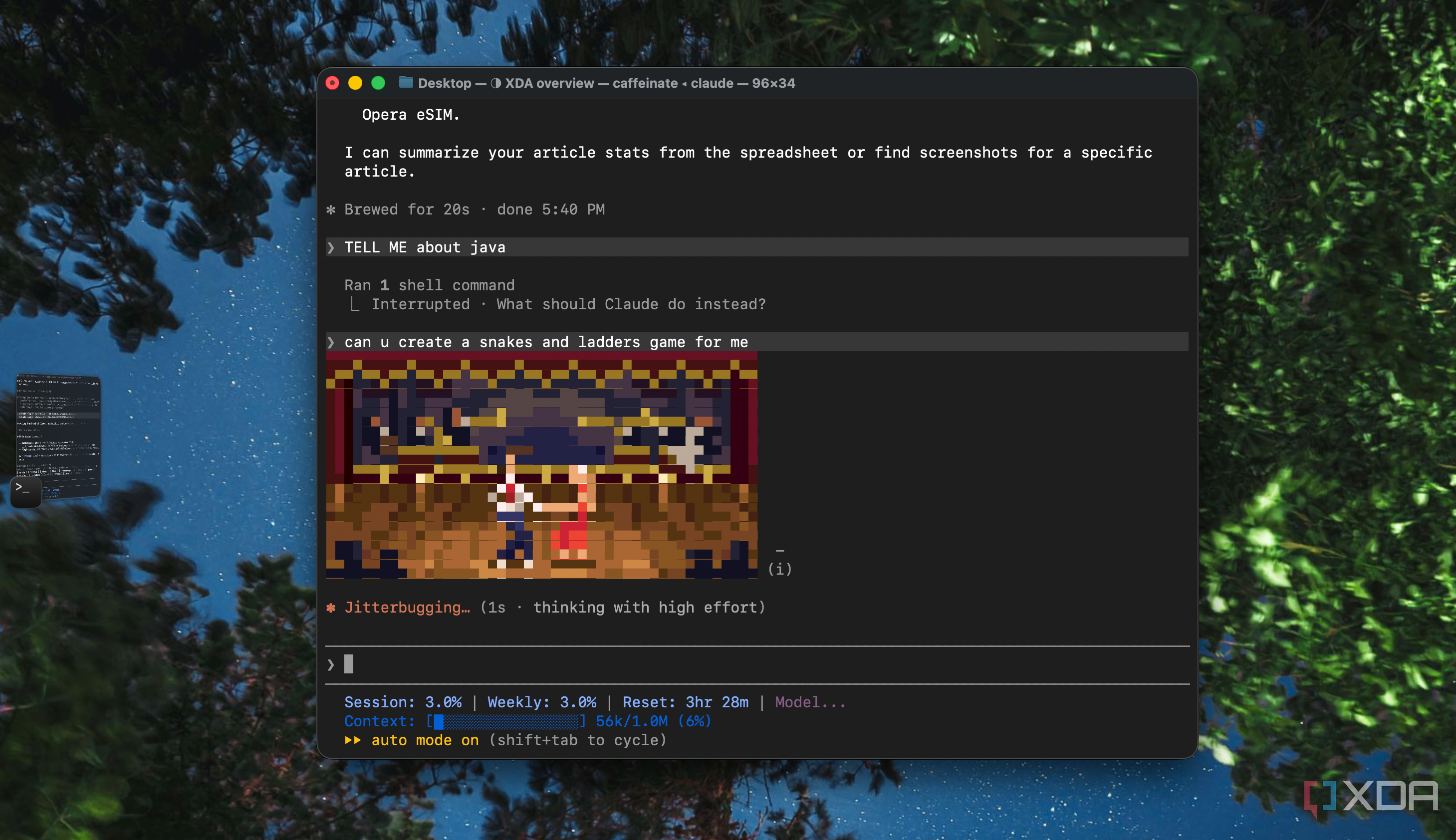Click the I can summarize your article stats paragraph
Viewport: 1456px width, 840px height.
point(748,162)
